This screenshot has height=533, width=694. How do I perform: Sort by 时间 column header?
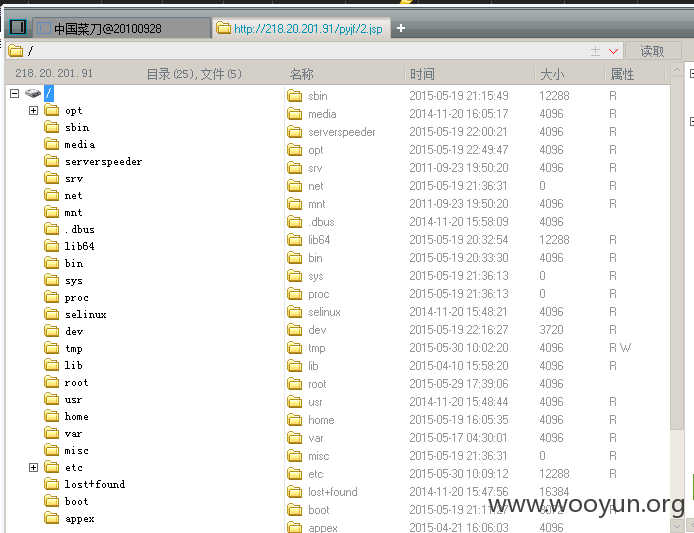click(422, 74)
